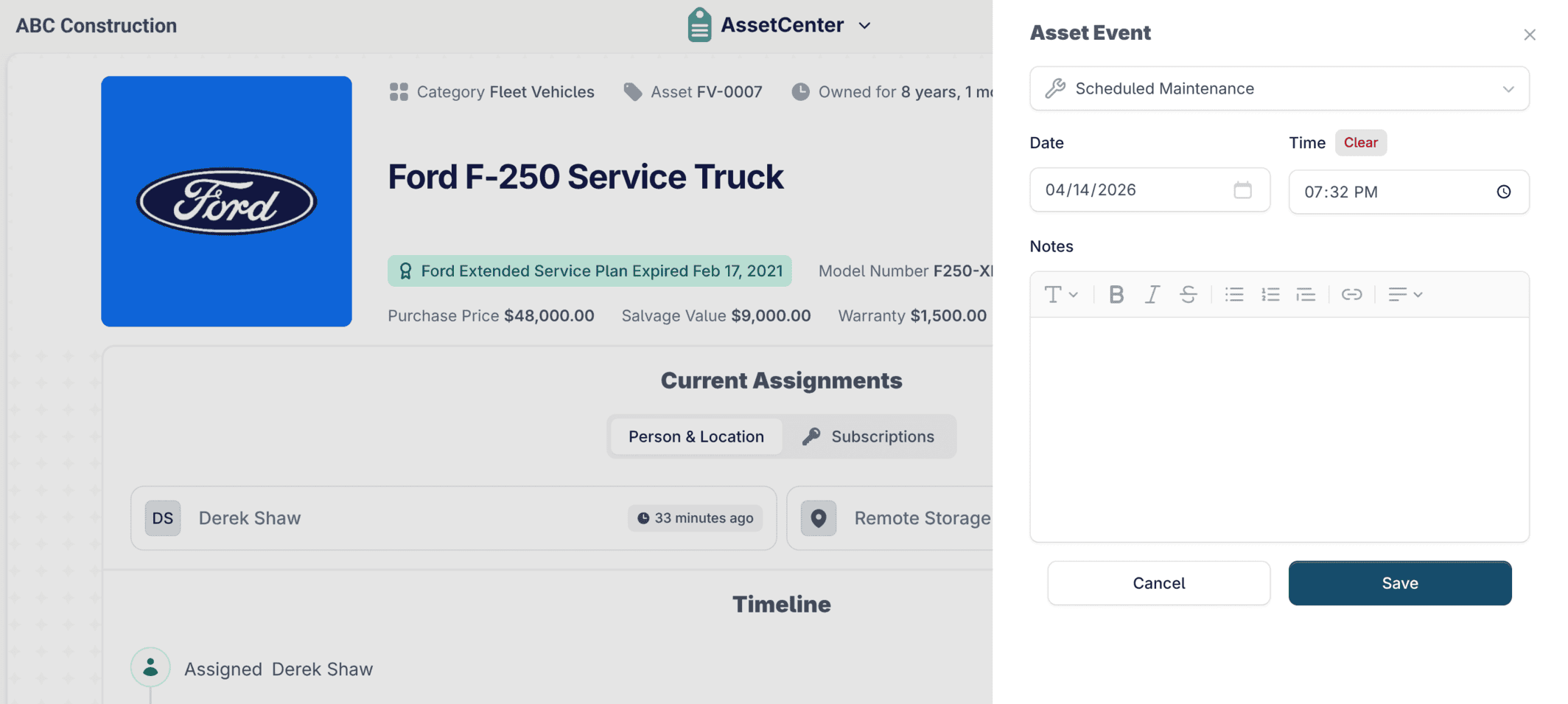Open the text alignment dropdown
This screenshot has height=704, width=1568.
[x=1404, y=295]
